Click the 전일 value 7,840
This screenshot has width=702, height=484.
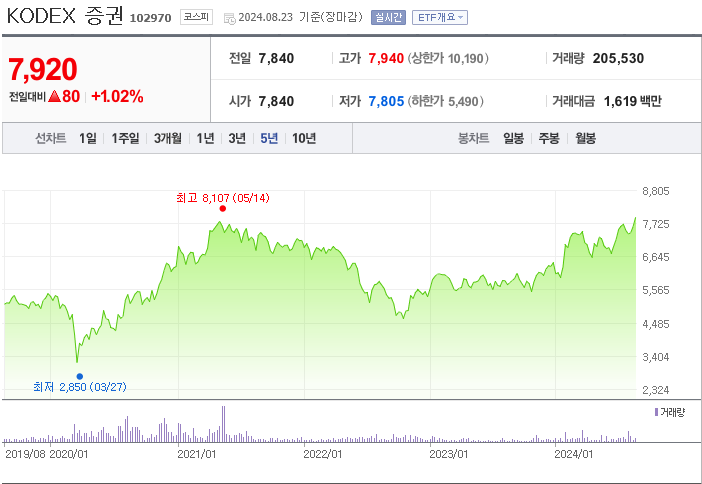[276, 58]
